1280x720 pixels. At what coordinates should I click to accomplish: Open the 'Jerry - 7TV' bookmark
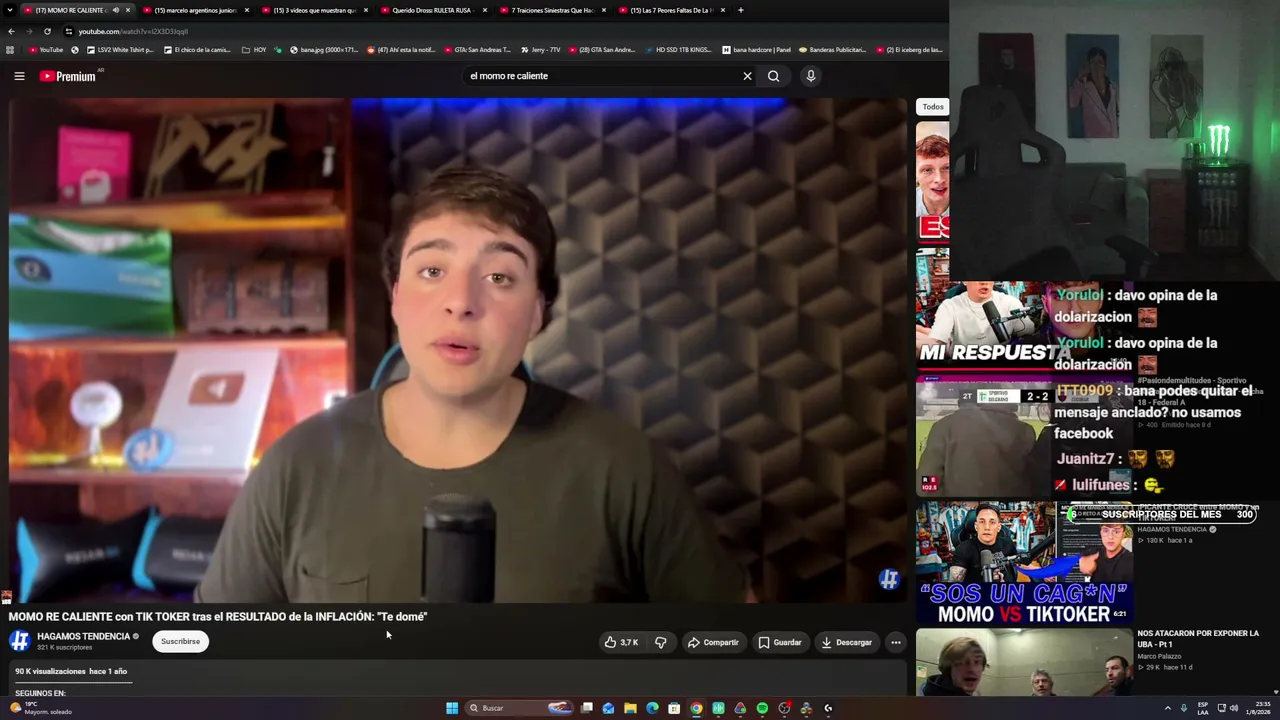[x=541, y=50]
